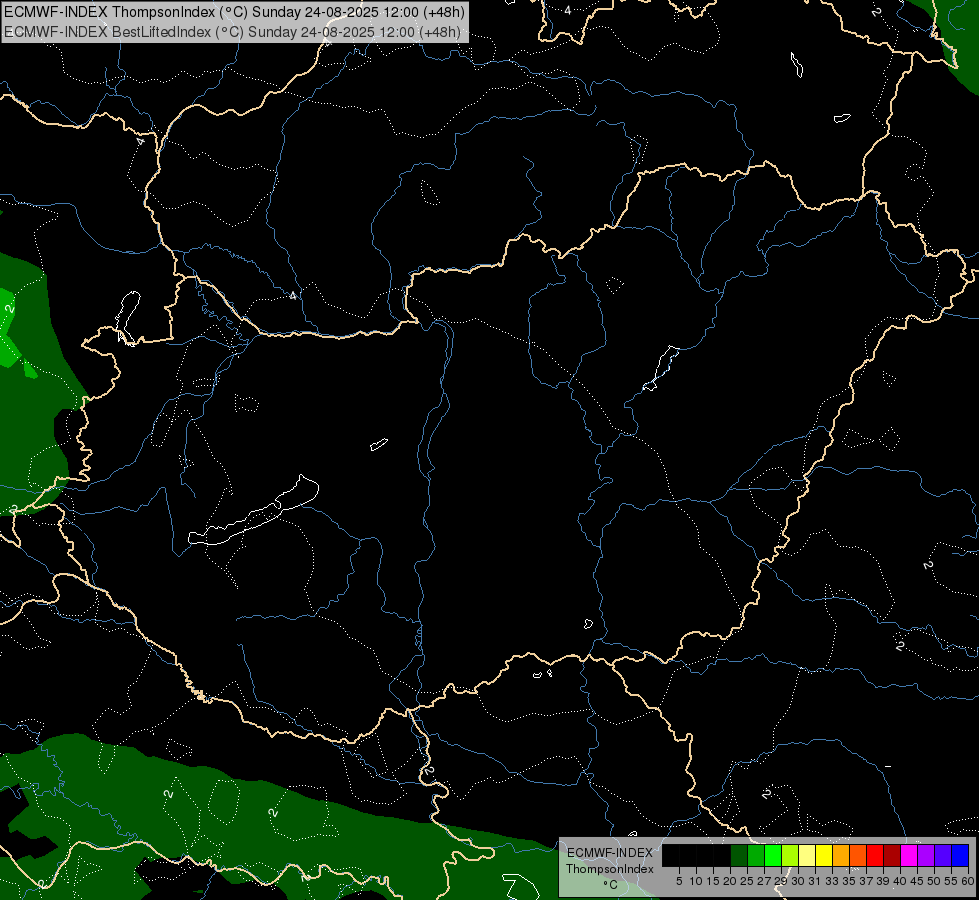979x900 pixels.
Task: Select the bright red 37–39 legend swatch
Action: click(875, 855)
